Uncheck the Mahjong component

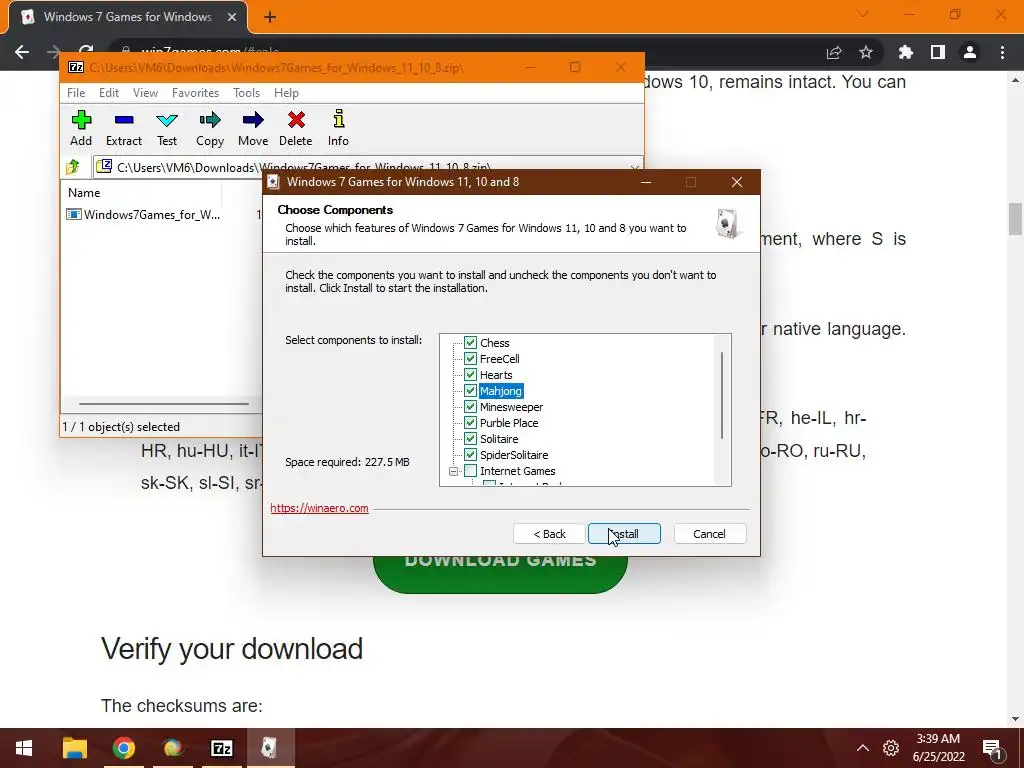pos(470,391)
